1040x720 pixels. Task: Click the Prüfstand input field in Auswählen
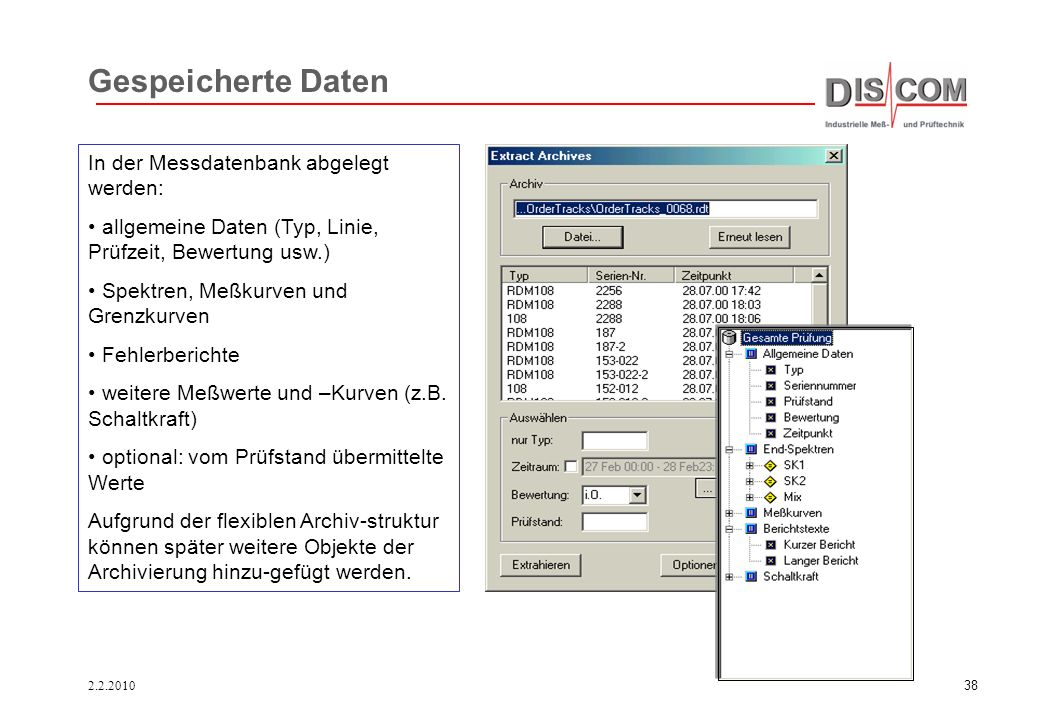614,522
